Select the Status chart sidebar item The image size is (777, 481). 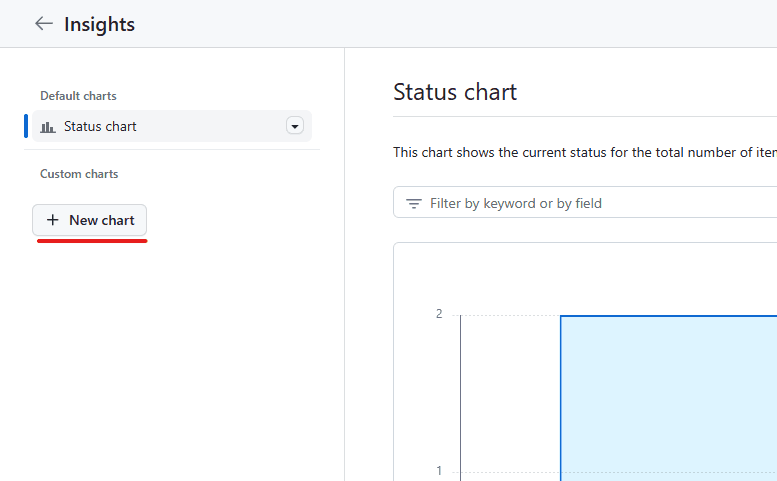(100, 127)
